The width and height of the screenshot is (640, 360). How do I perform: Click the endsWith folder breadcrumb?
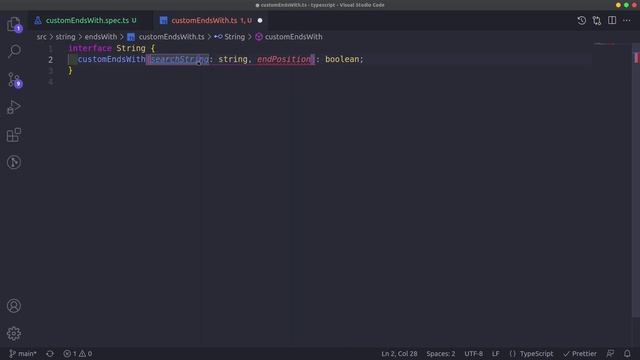(x=101, y=37)
